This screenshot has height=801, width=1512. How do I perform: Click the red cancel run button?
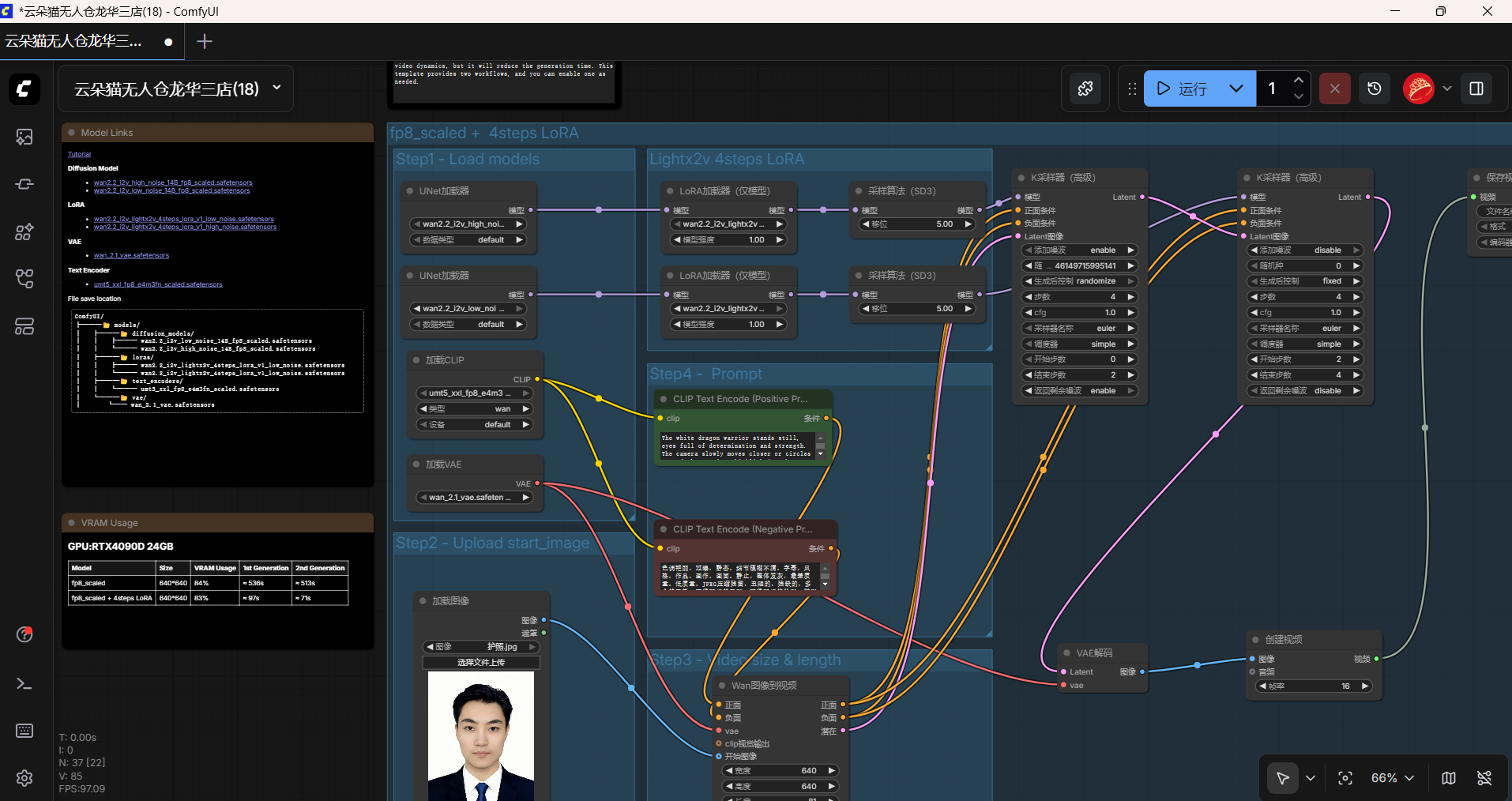pos(1335,88)
